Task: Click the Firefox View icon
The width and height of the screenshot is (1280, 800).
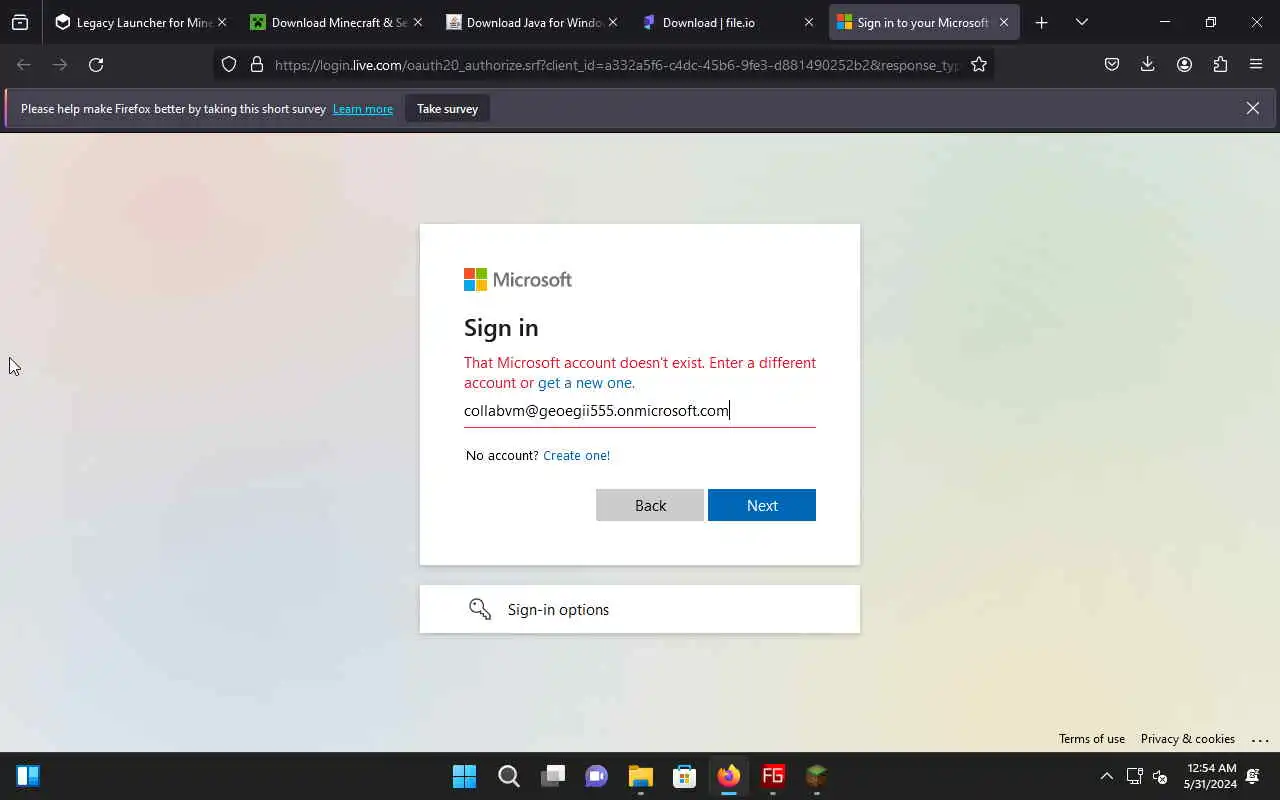Action: click(20, 22)
